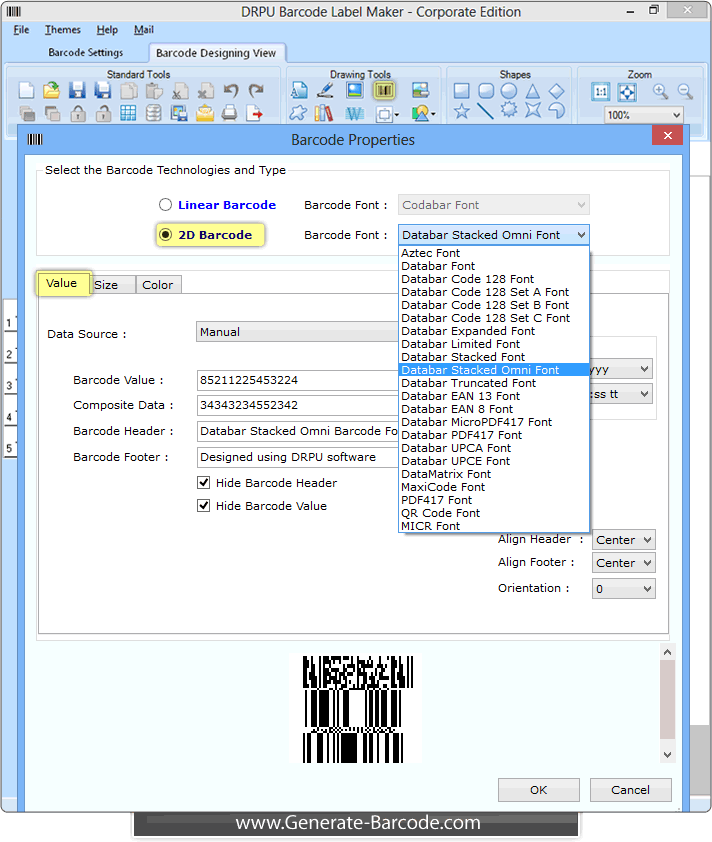Click the Barcode Value input field
The image size is (712, 842).
coord(297,380)
